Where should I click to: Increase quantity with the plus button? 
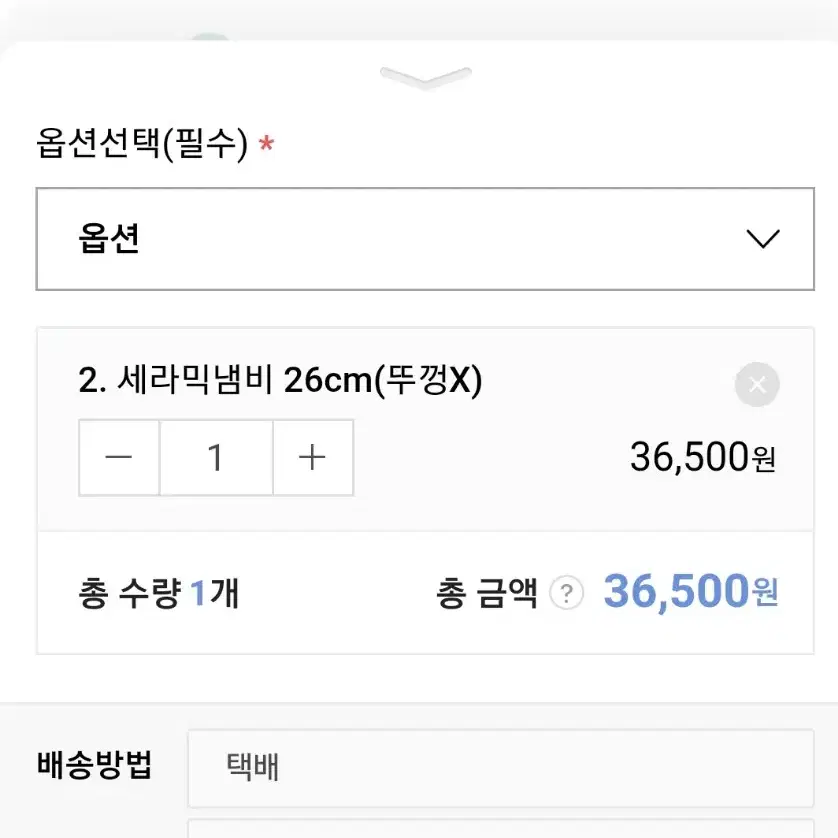pos(313,457)
